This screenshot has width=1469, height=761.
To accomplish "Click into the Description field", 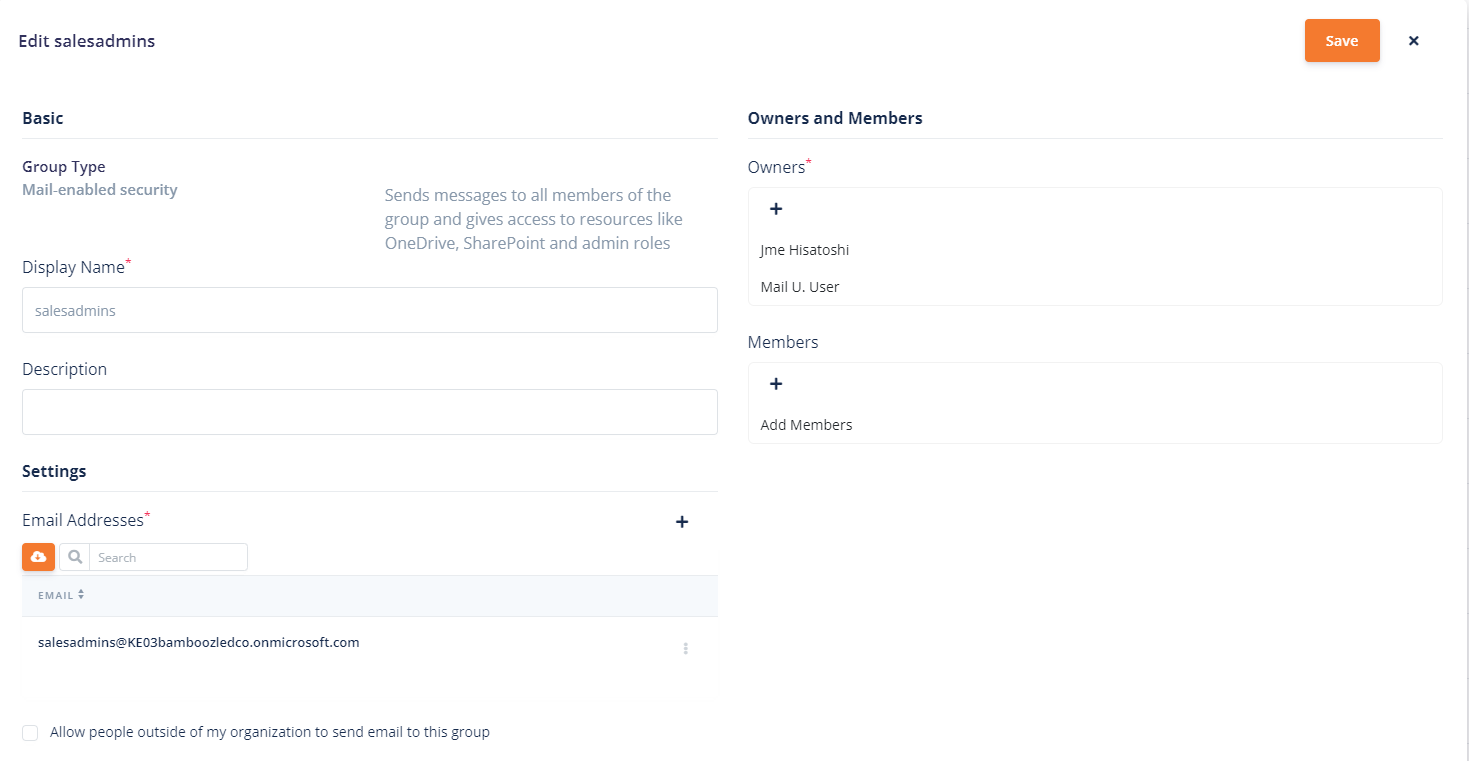I will [369, 412].
